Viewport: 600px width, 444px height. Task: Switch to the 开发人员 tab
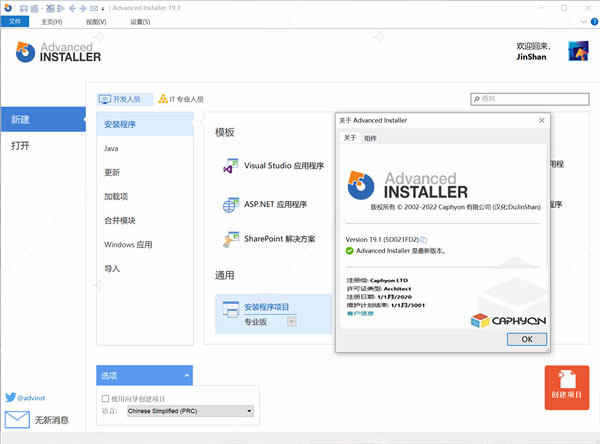[125, 99]
